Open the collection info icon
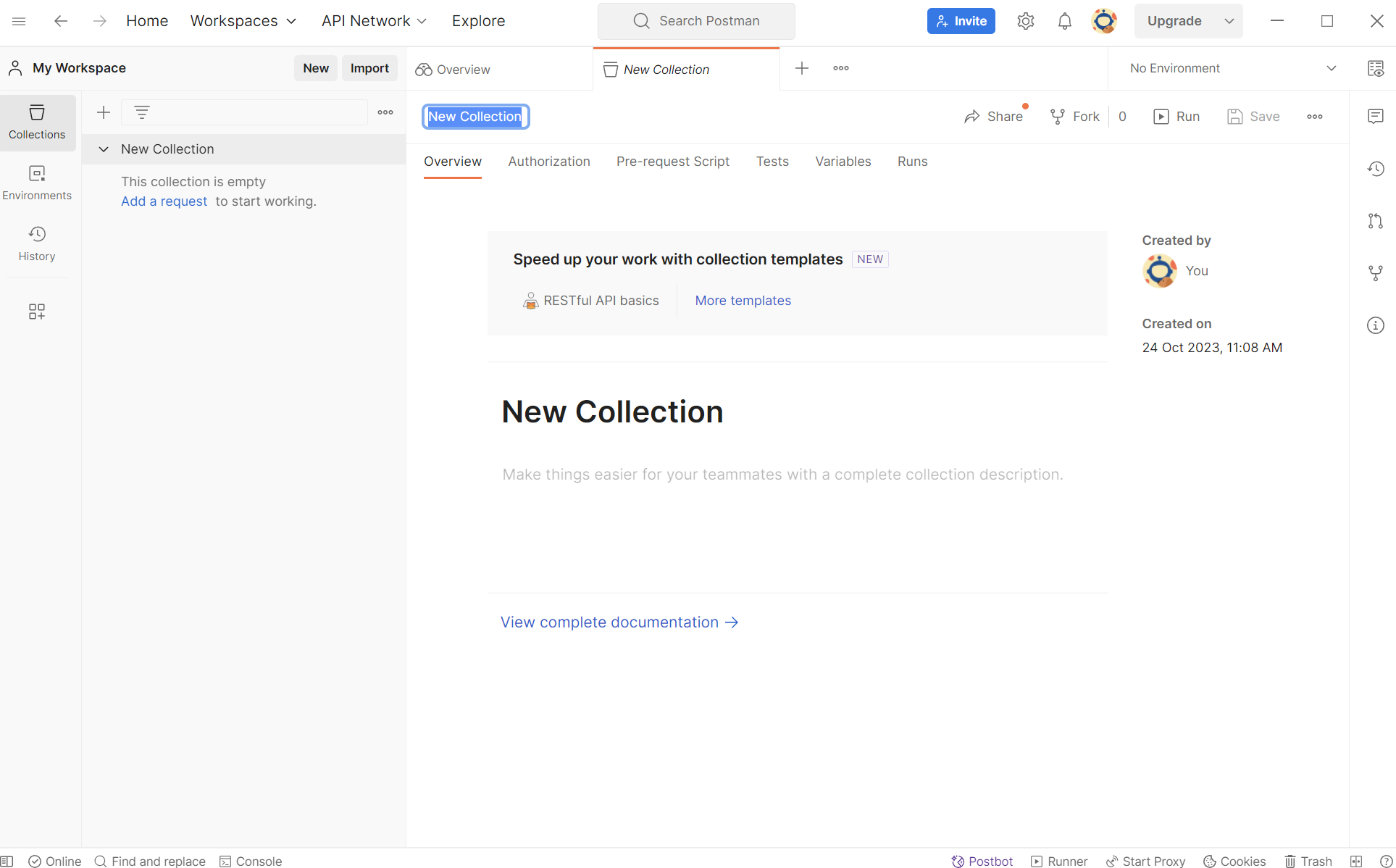The width and height of the screenshot is (1396, 868). pos(1375,325)
